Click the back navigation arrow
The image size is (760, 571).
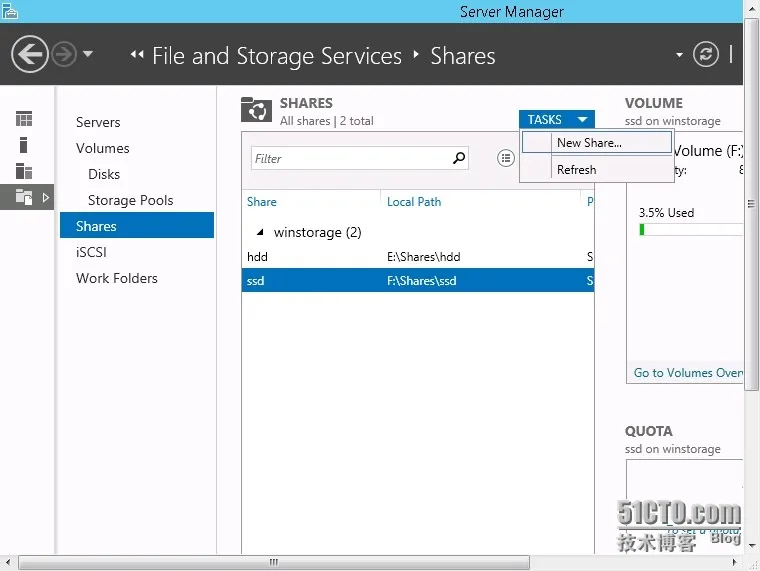click(30, 54)
